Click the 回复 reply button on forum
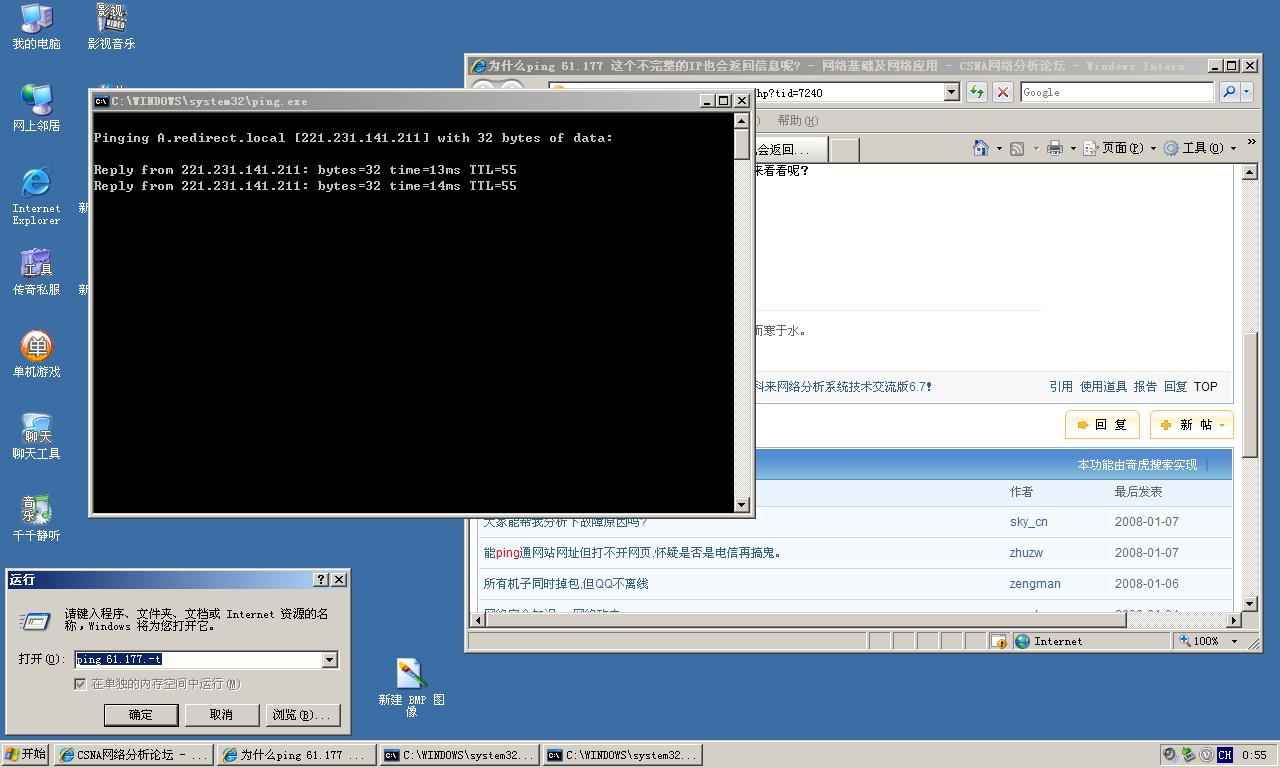The width and height of the screenshot is (1280, 768). coord(1102,424)
